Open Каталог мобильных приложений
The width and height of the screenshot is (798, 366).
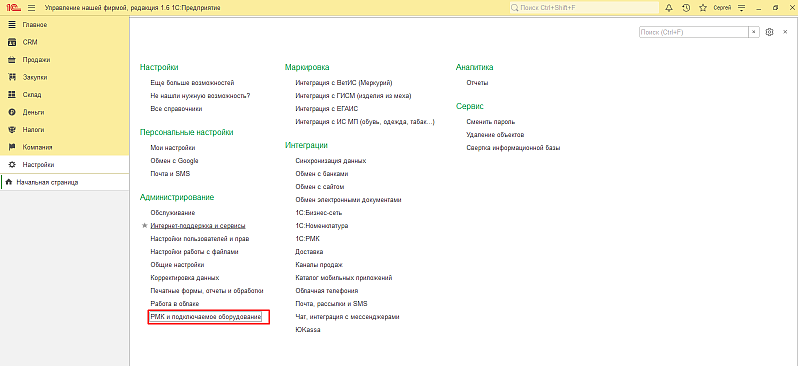pyautogui.click(x=344, y=278)
